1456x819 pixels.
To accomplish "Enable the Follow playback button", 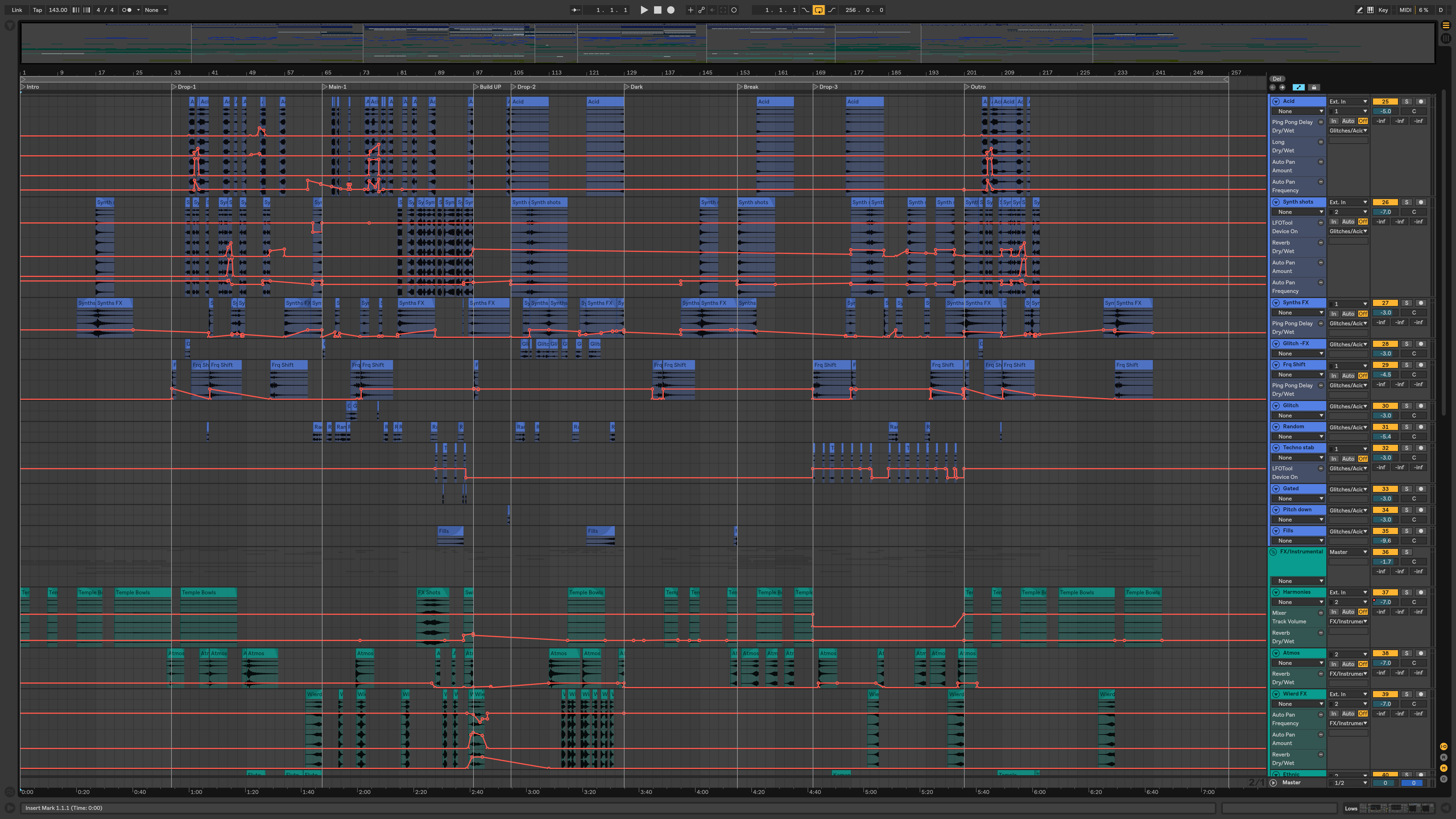I will [576, 10].
